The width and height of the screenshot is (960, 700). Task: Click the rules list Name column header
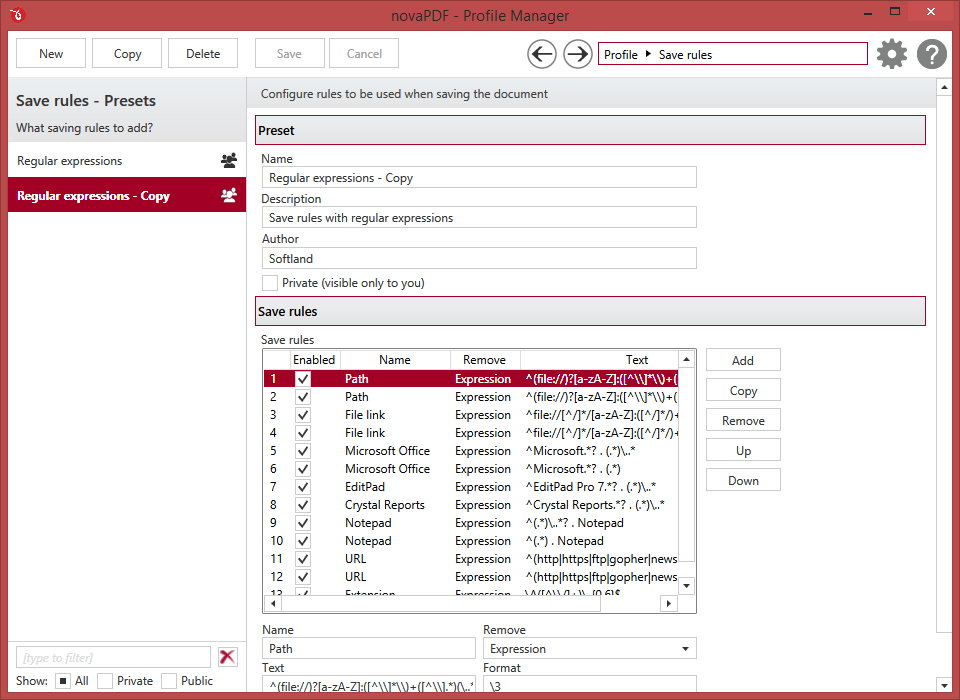[395, 359]
